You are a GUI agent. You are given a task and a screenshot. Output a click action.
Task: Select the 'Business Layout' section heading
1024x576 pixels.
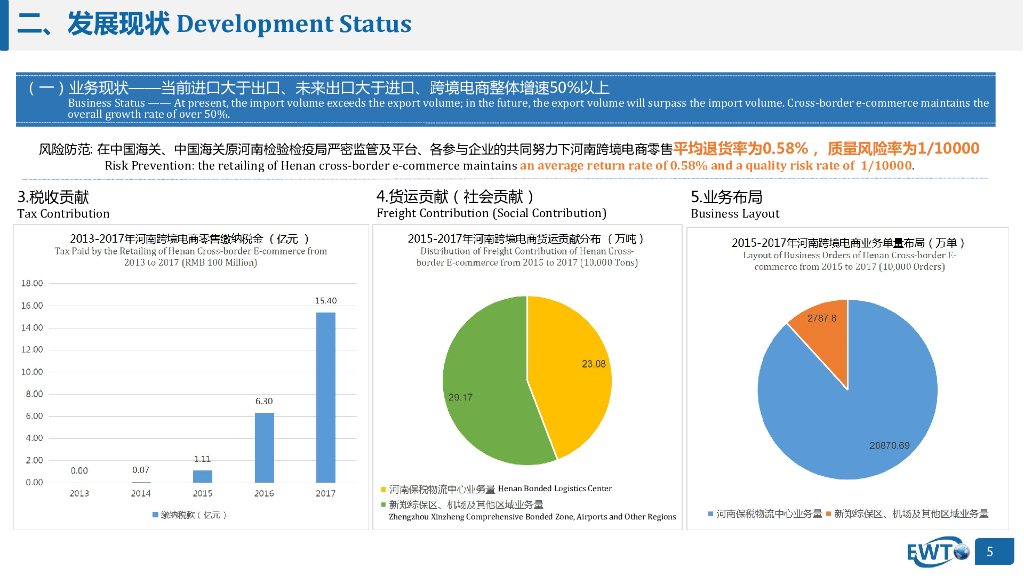coord(734,213)
